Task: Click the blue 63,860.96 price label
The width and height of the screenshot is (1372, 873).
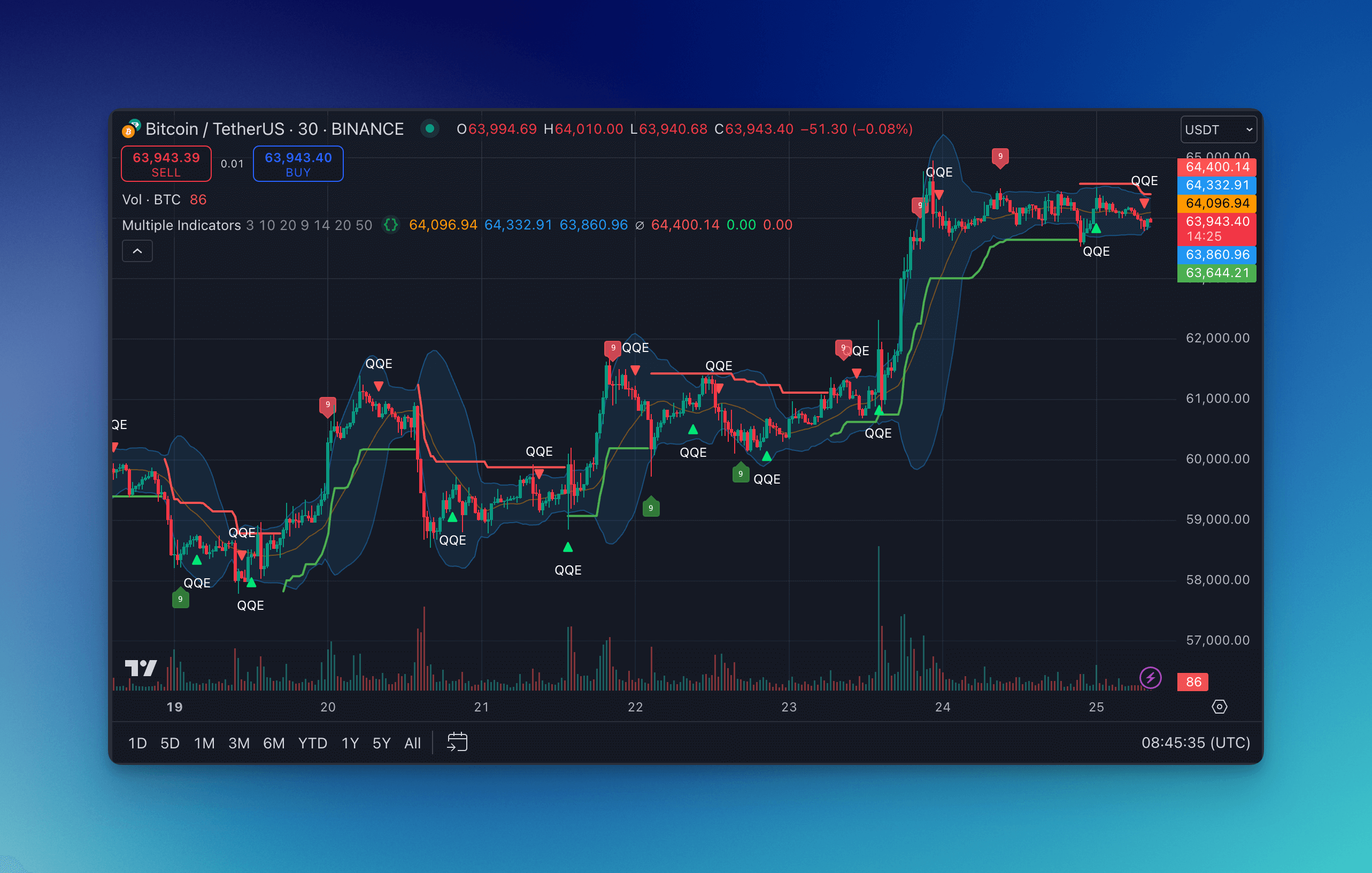Action: coord(1217,255)
